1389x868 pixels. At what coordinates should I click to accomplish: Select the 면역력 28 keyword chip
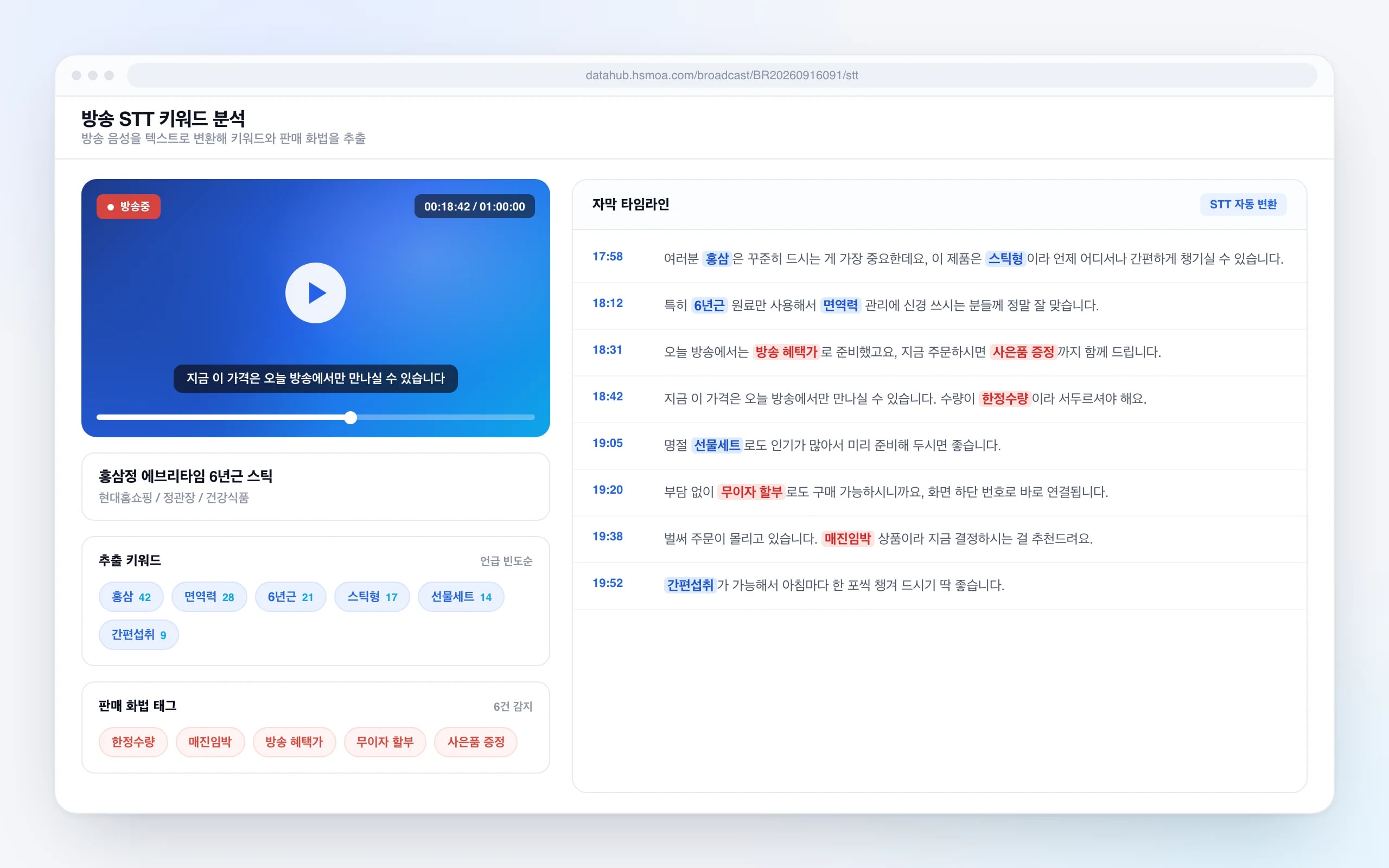(x=209, y=596)
